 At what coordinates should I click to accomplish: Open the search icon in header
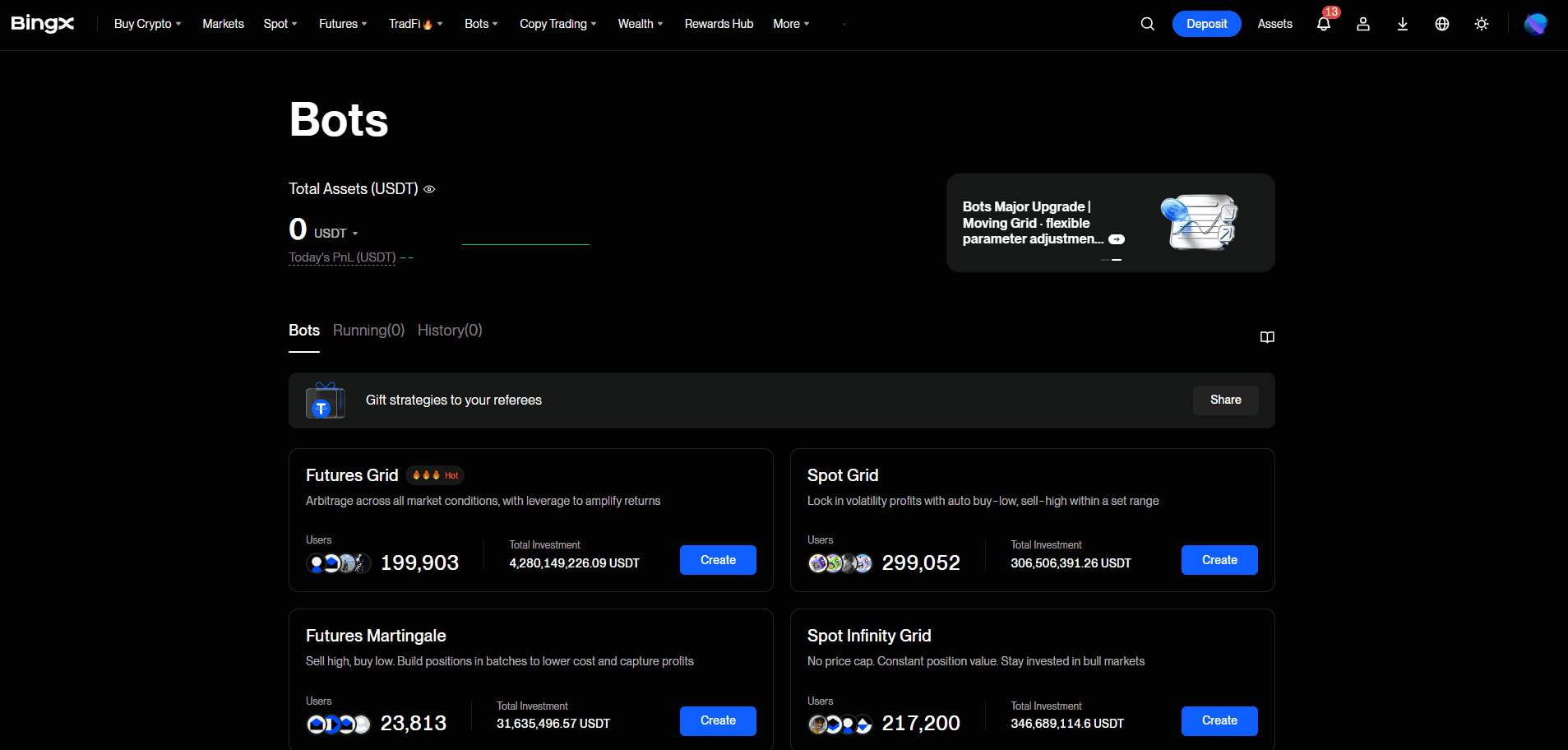[1148, 24]
